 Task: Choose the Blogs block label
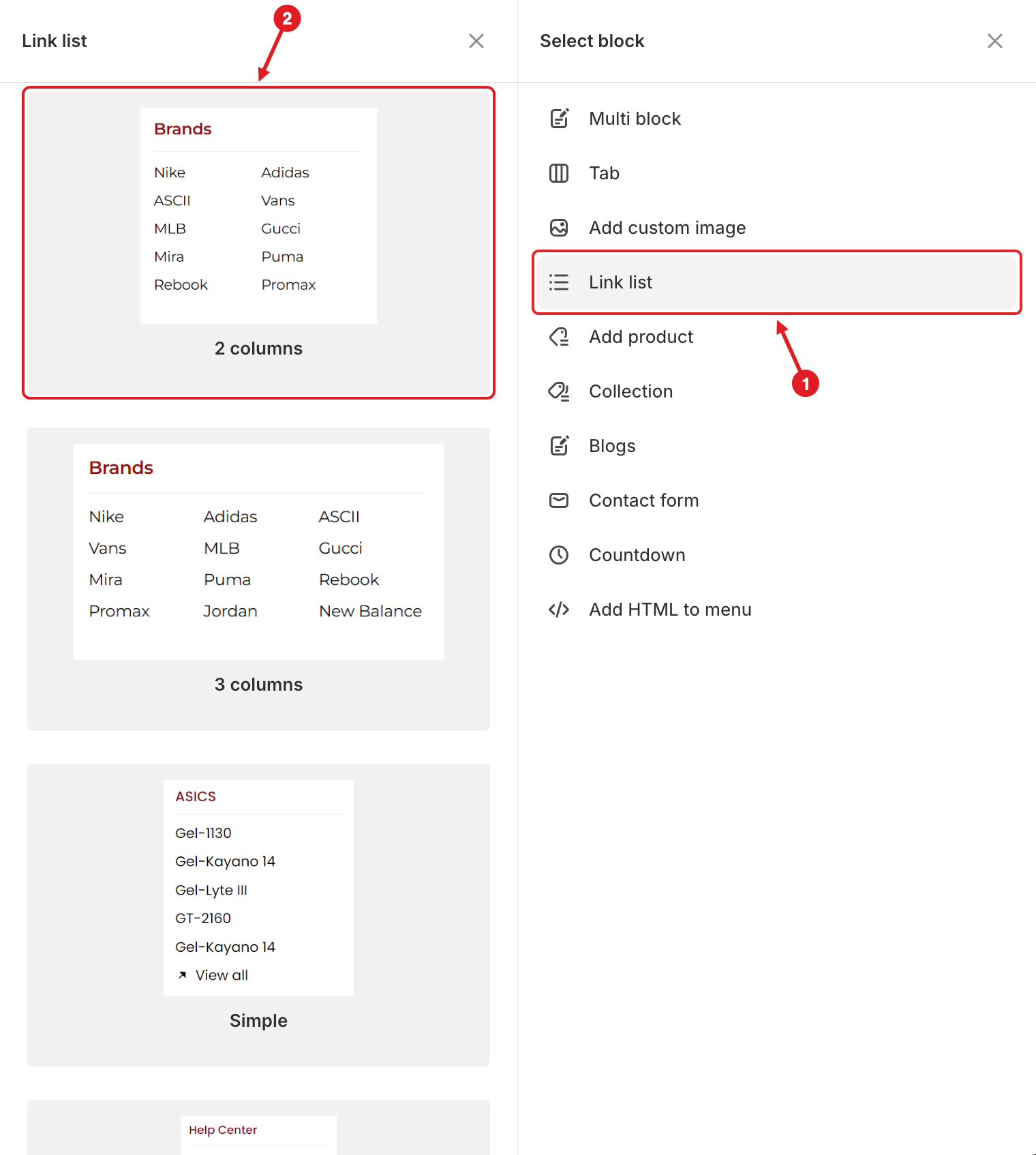point(612,446)
